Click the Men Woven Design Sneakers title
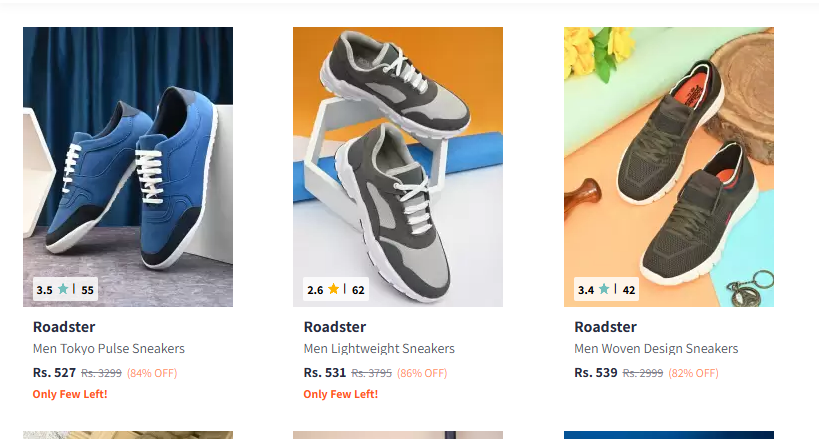 (x=656, y=349)
